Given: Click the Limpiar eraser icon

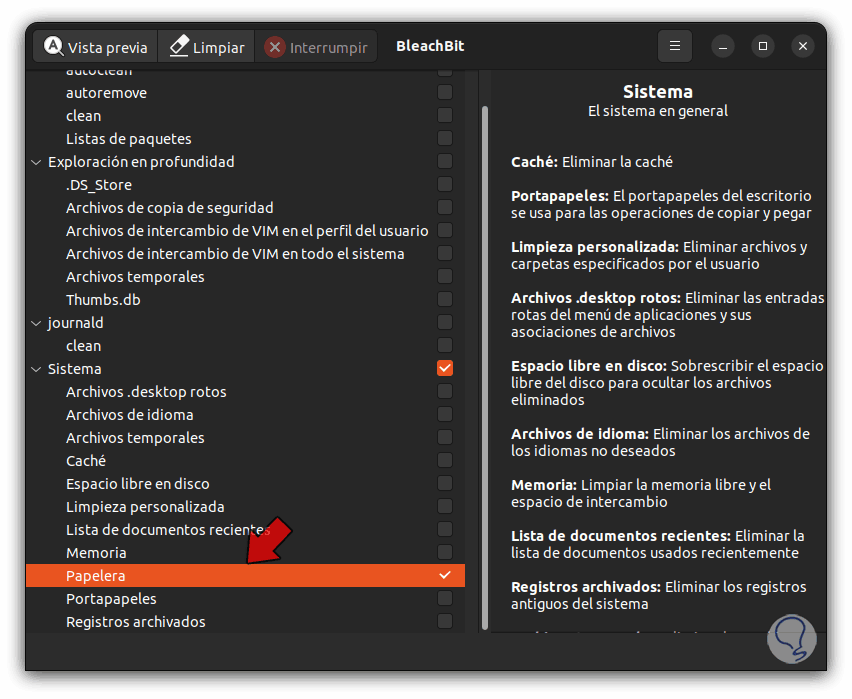Looking at the screenshot, I should pos(179,46).
